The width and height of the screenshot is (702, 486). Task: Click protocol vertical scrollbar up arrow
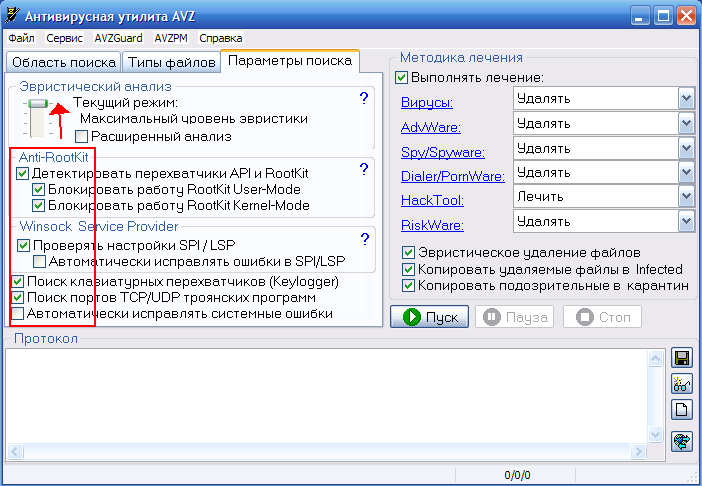[x=655, y=358]
